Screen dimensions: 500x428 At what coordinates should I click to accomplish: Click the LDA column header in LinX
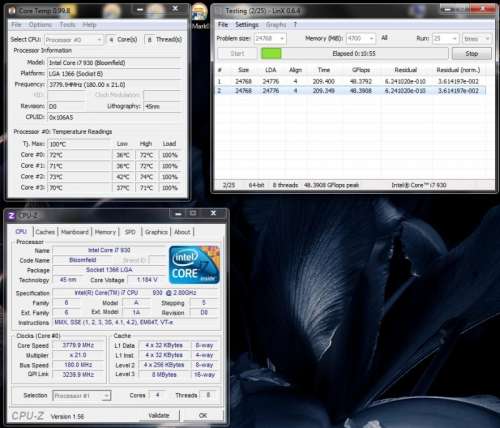click(x=270, y=70)
